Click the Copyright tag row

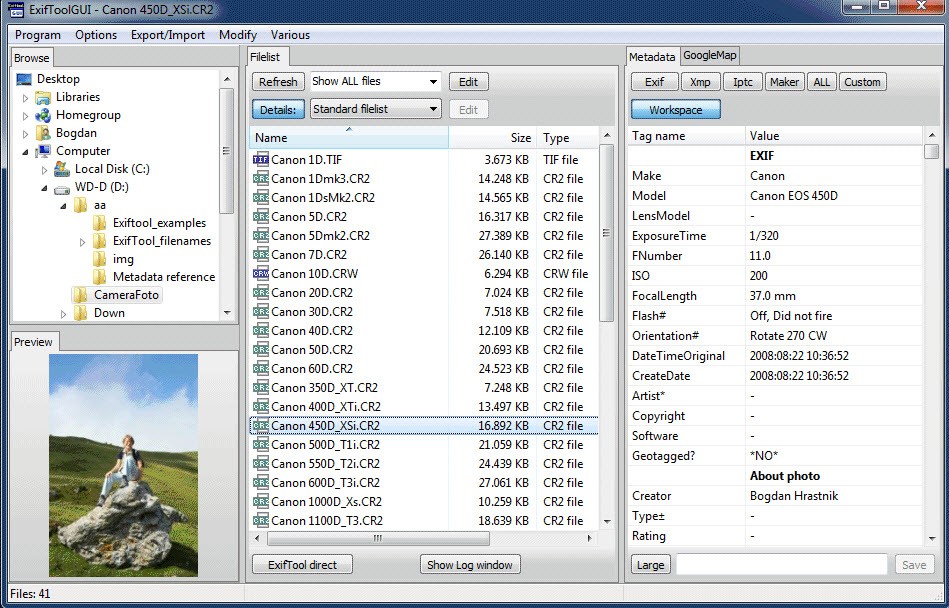point(775,416)
